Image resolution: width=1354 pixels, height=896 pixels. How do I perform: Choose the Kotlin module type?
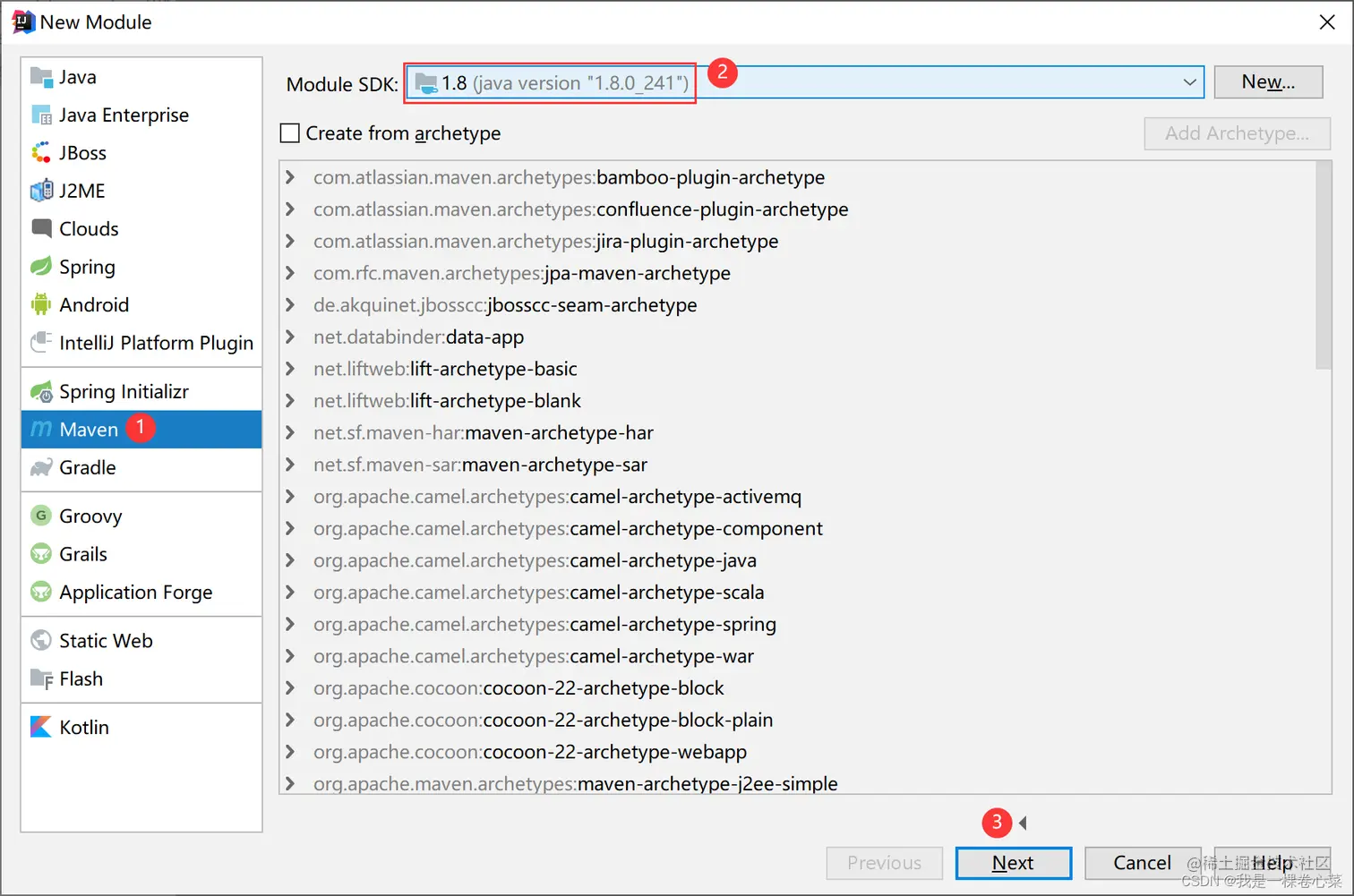pyautogui.click(x=141, y=727)
